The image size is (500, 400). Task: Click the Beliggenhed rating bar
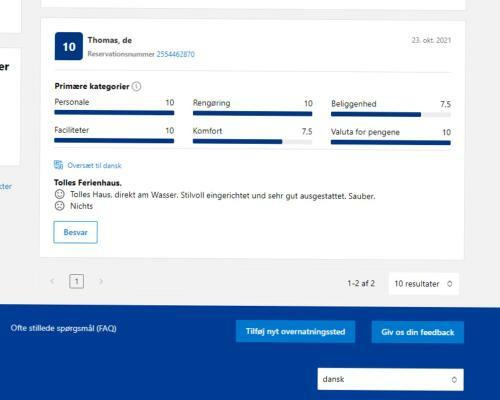pos(391,115)
